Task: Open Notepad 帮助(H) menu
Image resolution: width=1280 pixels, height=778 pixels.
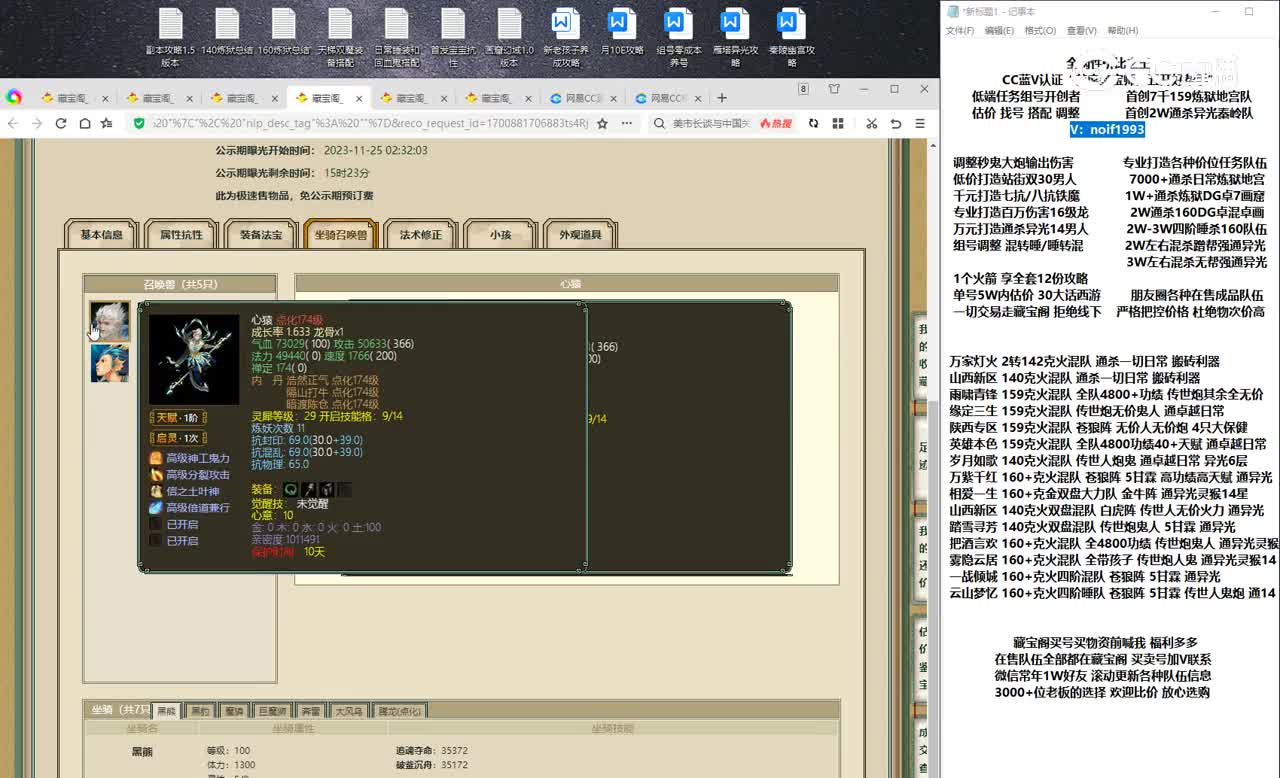Action: pos(1122,31)
